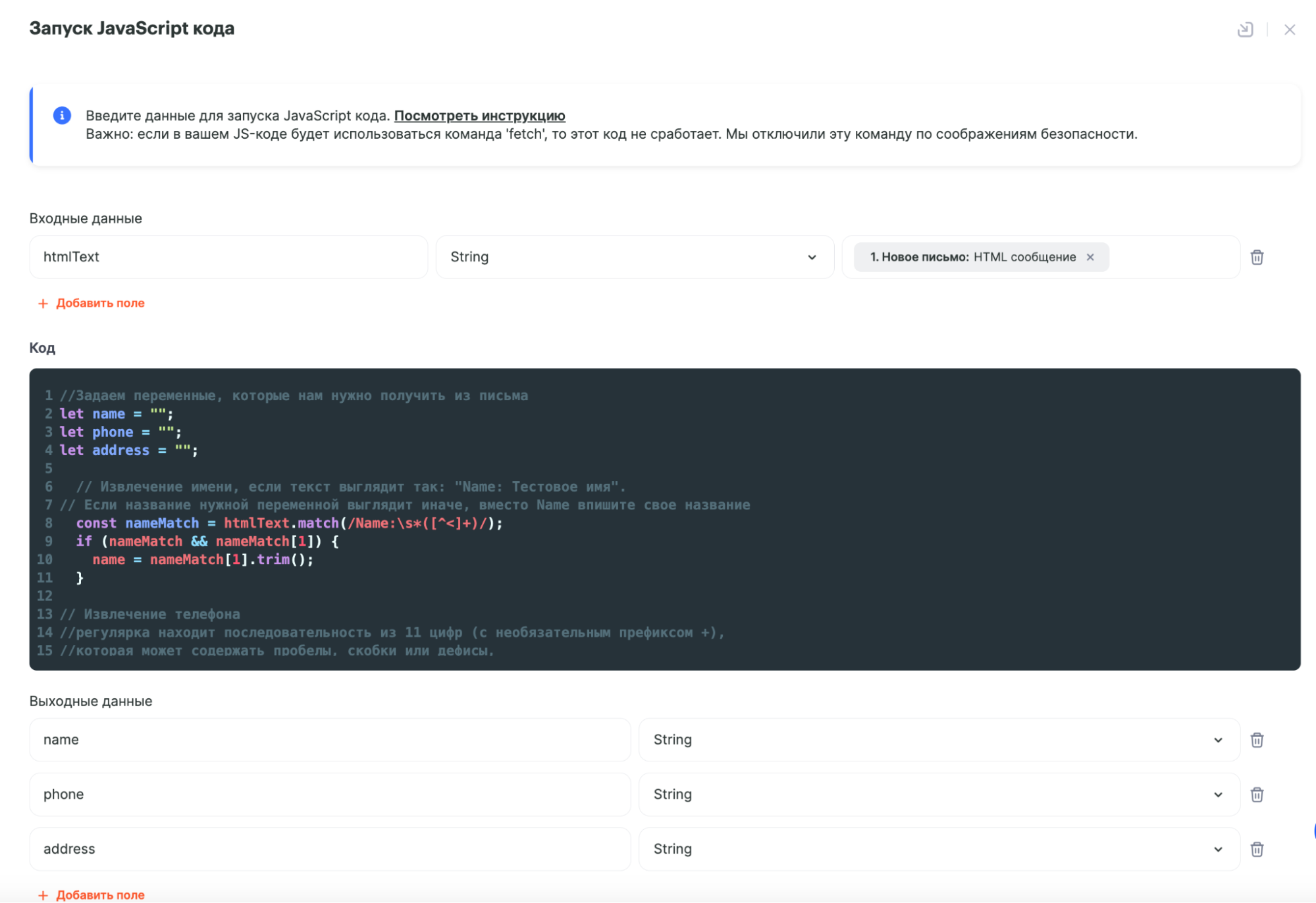Edit the address output field

330,849
